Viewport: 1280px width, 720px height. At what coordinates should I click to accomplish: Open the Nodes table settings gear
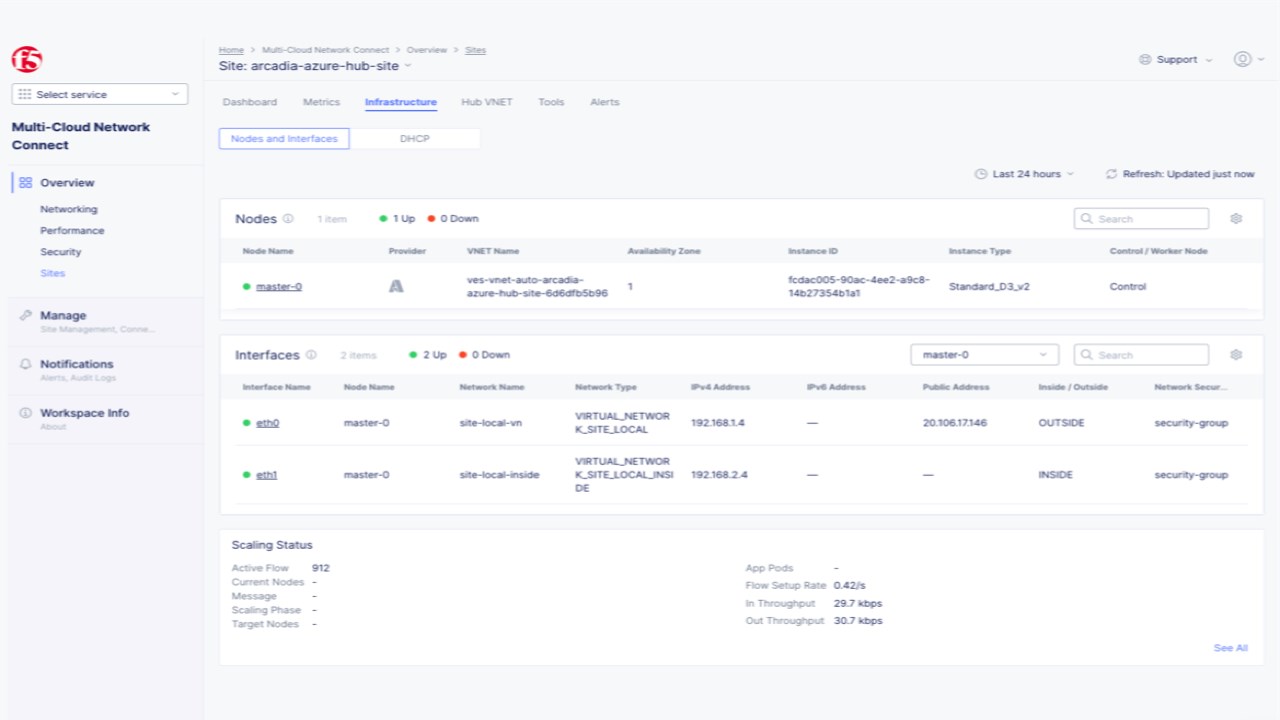1236,219
